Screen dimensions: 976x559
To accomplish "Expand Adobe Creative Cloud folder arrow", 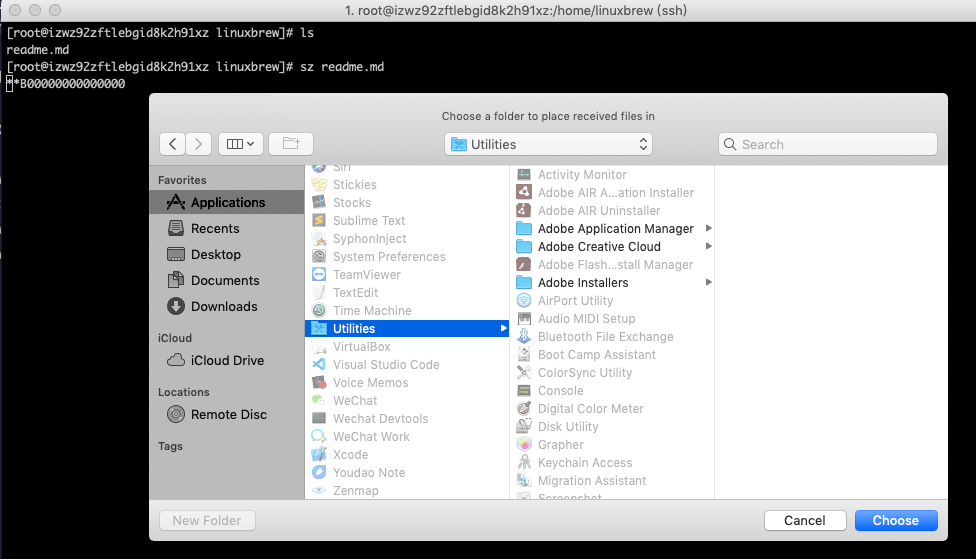I will (x=708, y=247).
